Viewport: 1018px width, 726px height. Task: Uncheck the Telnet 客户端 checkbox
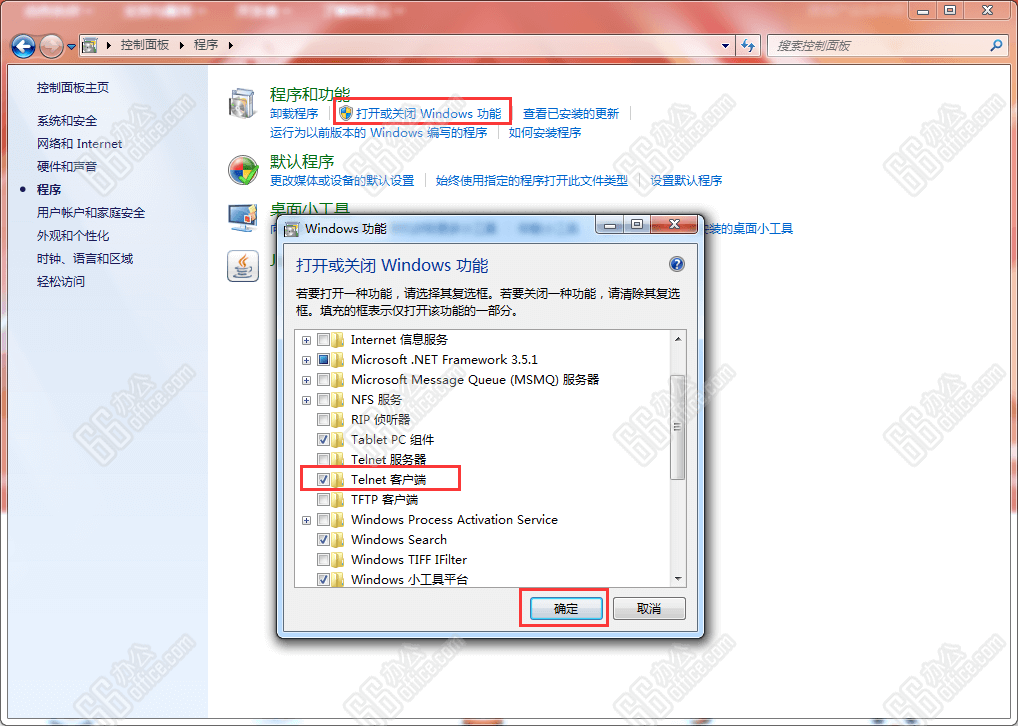click(x=323, y=480)
